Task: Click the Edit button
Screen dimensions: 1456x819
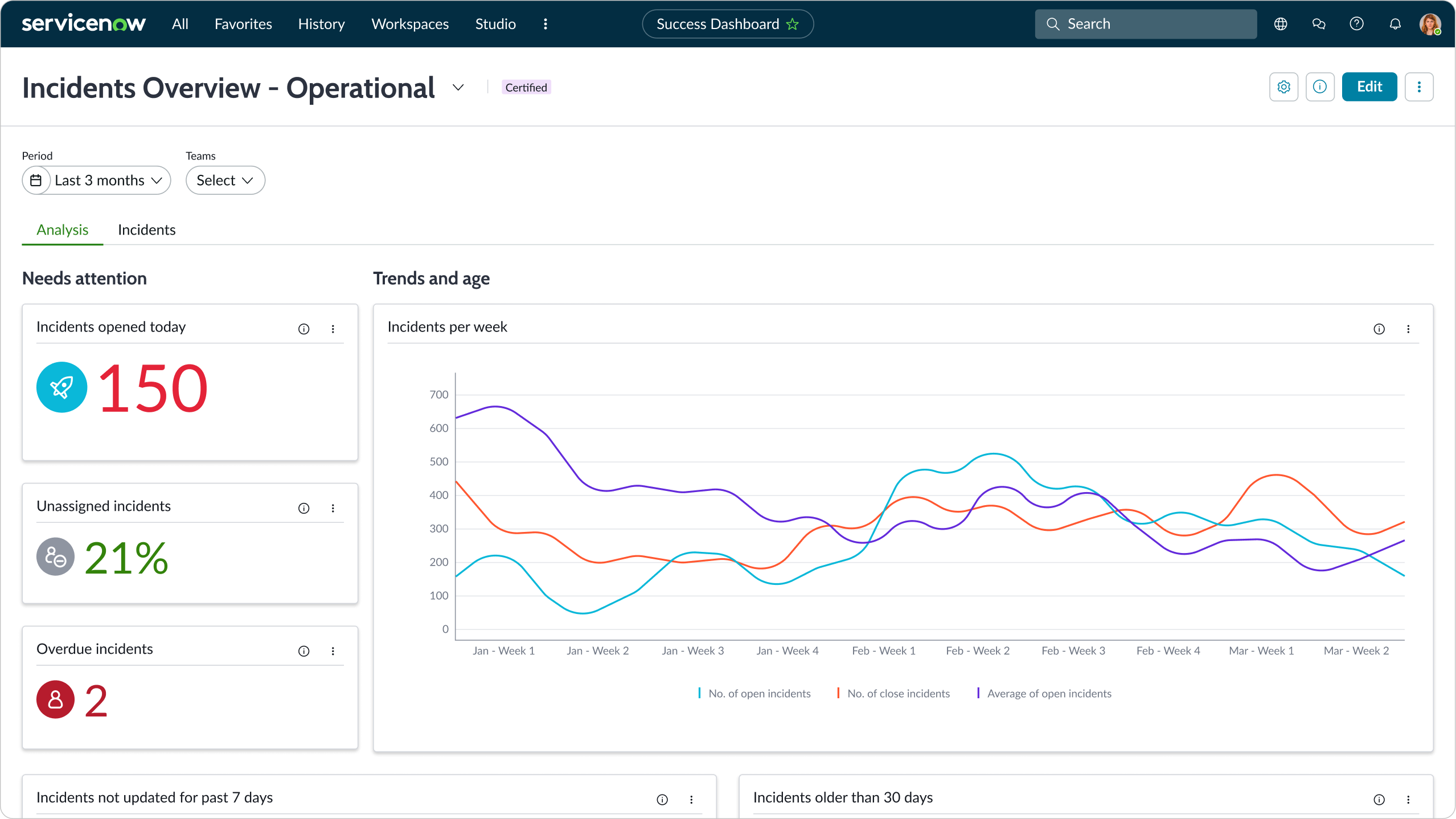Action: tap(1369, 87)
